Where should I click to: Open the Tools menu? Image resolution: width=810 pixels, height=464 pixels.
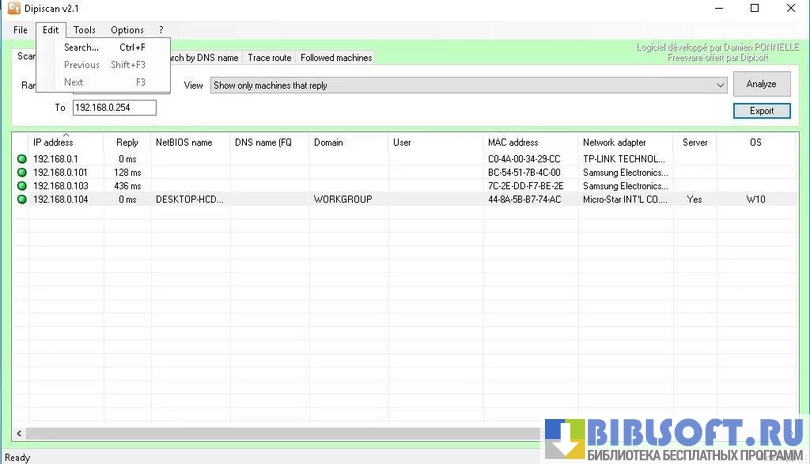tap(84, 30)
